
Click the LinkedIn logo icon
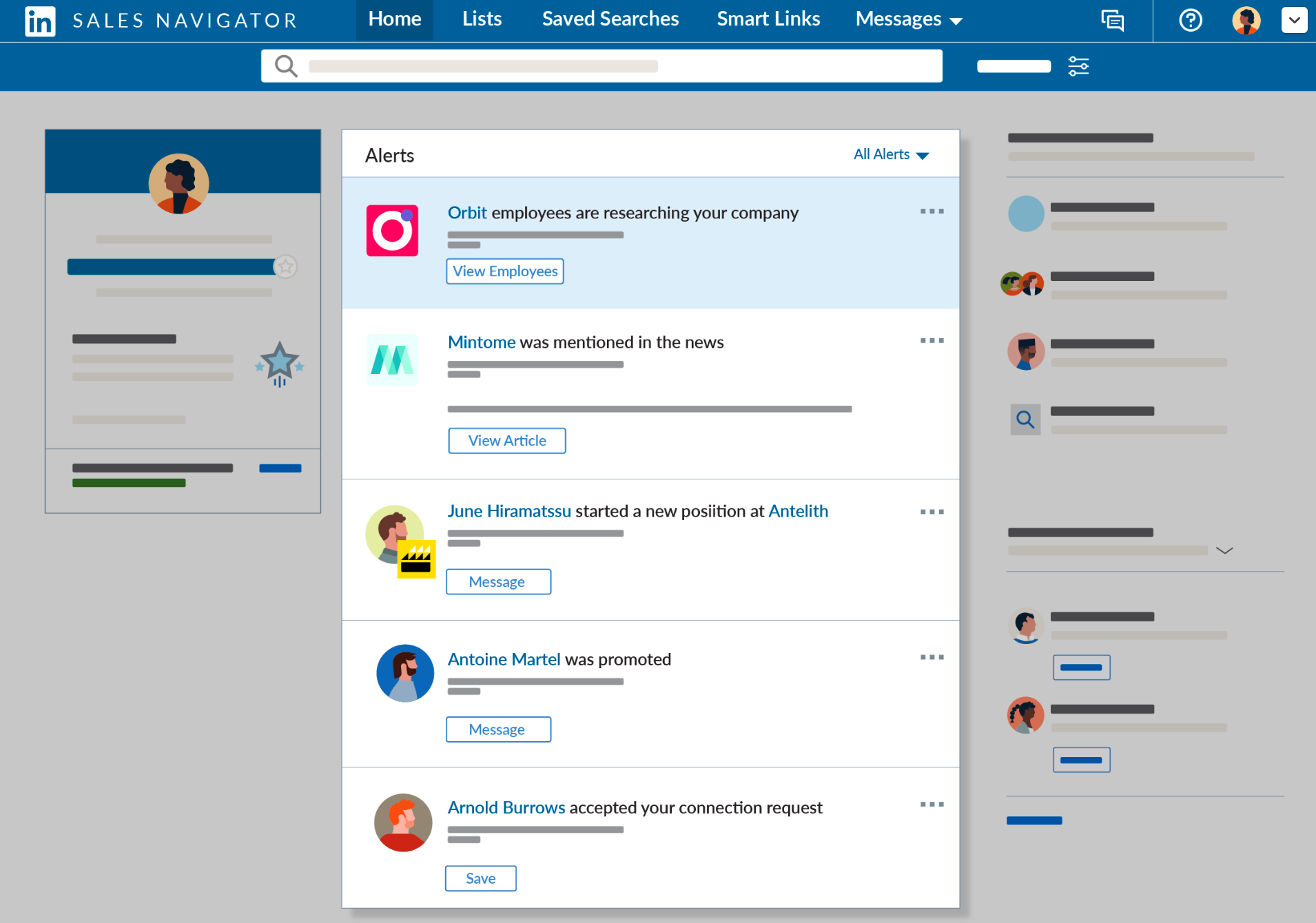[40, 21]
